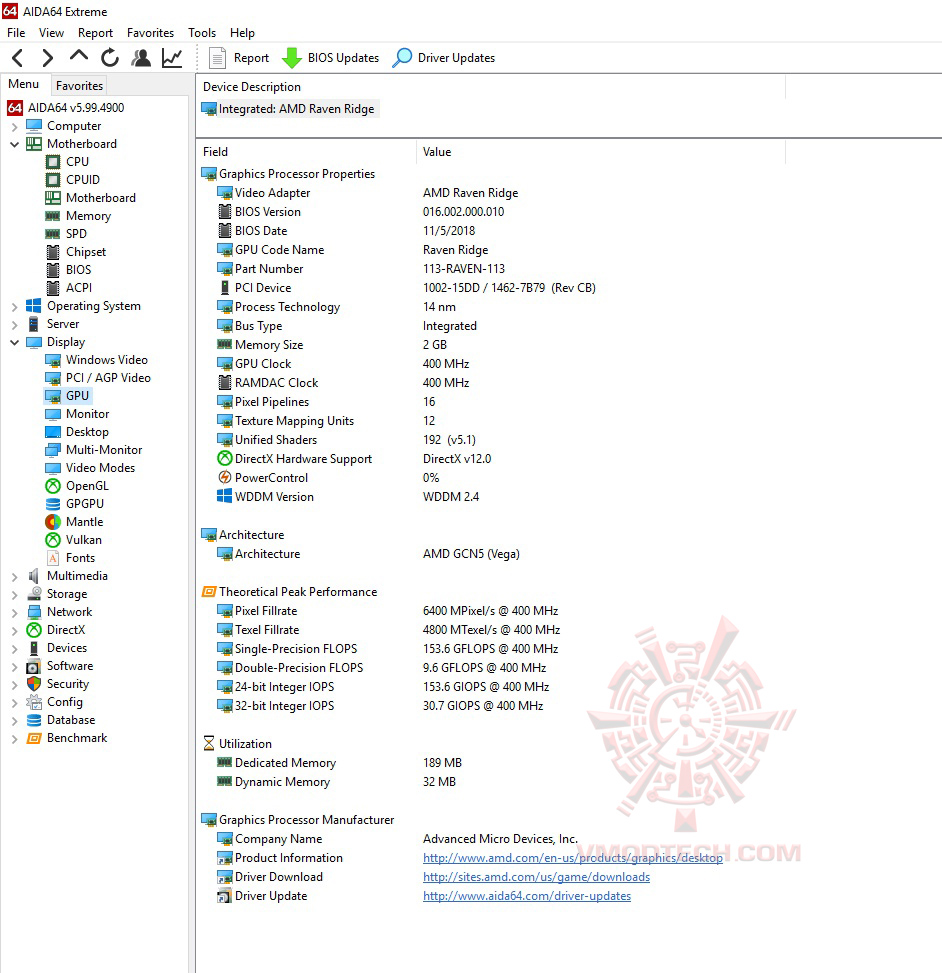The image size is (942, 973).
Task: Open the Tools menu
Action: pyautogui.click(x=202, y=33)
